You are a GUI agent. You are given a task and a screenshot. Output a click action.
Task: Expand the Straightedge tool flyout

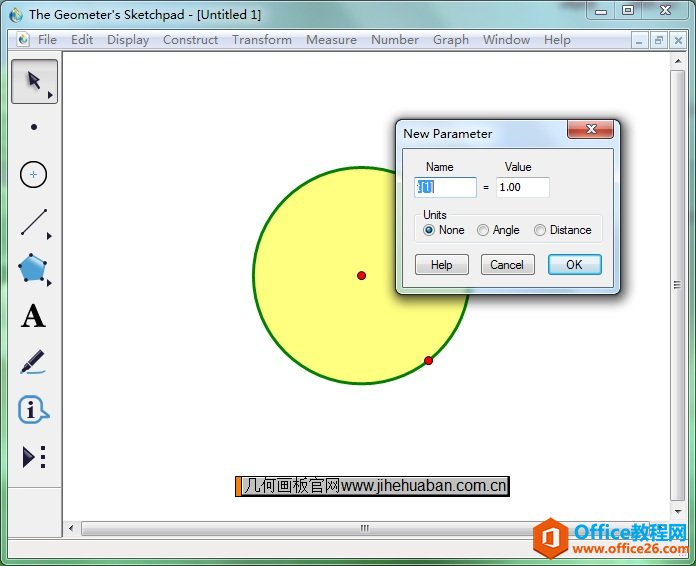(x=49, y=236)
